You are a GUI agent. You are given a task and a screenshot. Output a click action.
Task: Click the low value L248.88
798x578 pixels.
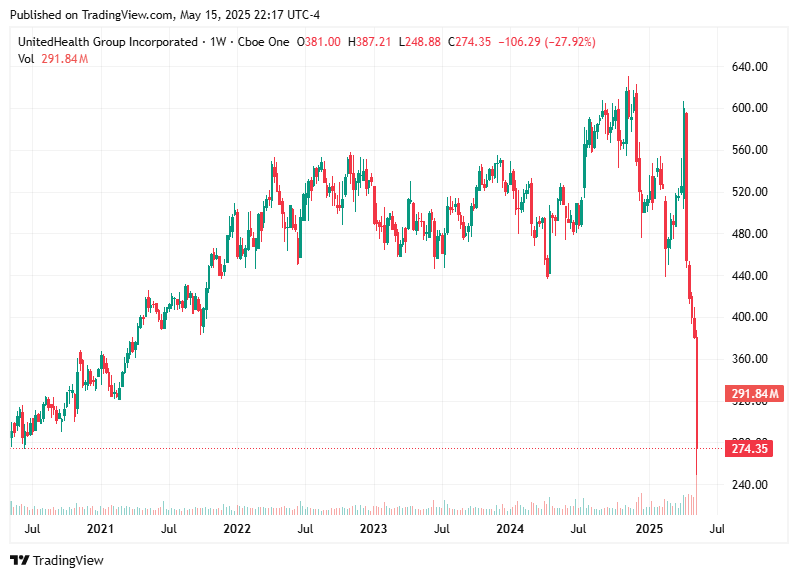click(419, 42)
